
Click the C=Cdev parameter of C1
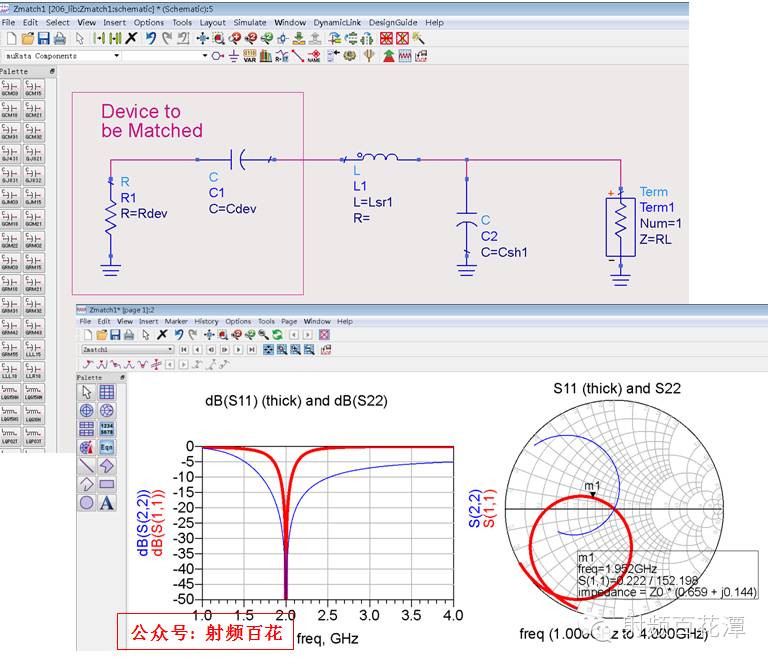coord(232,209)
